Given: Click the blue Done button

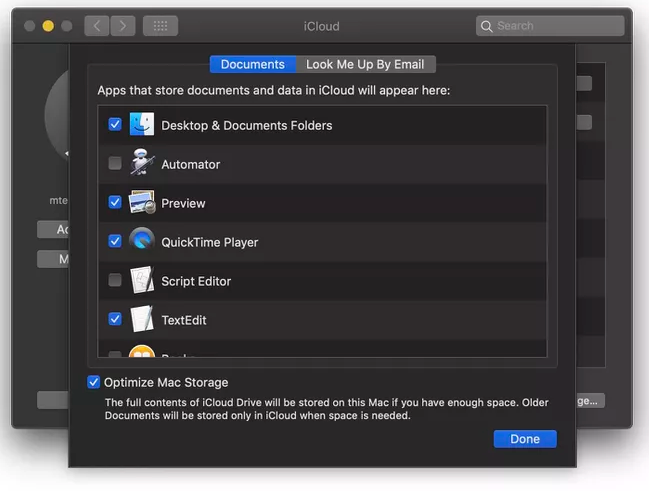Looking at the screenshot, I should point(525,439).
